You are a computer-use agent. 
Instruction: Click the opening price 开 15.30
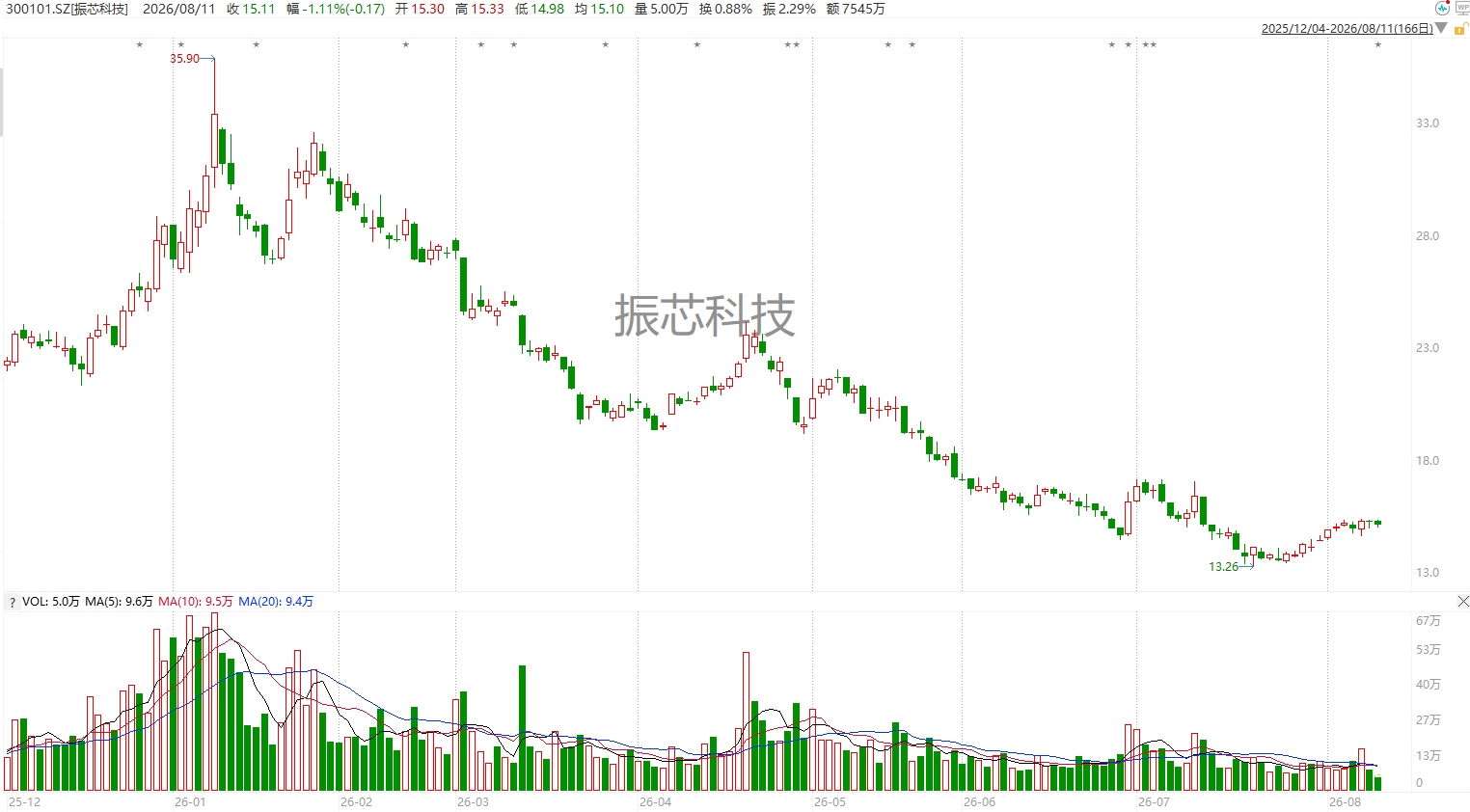tap(420, 9)
